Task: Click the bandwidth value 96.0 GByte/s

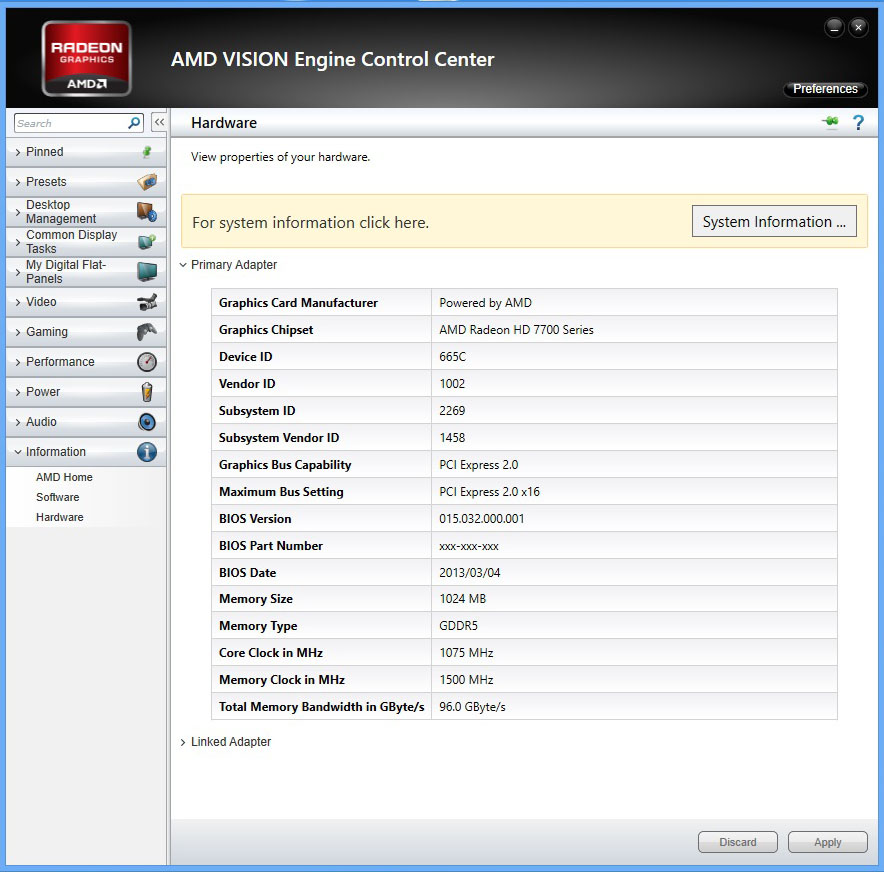Action: 472,707
